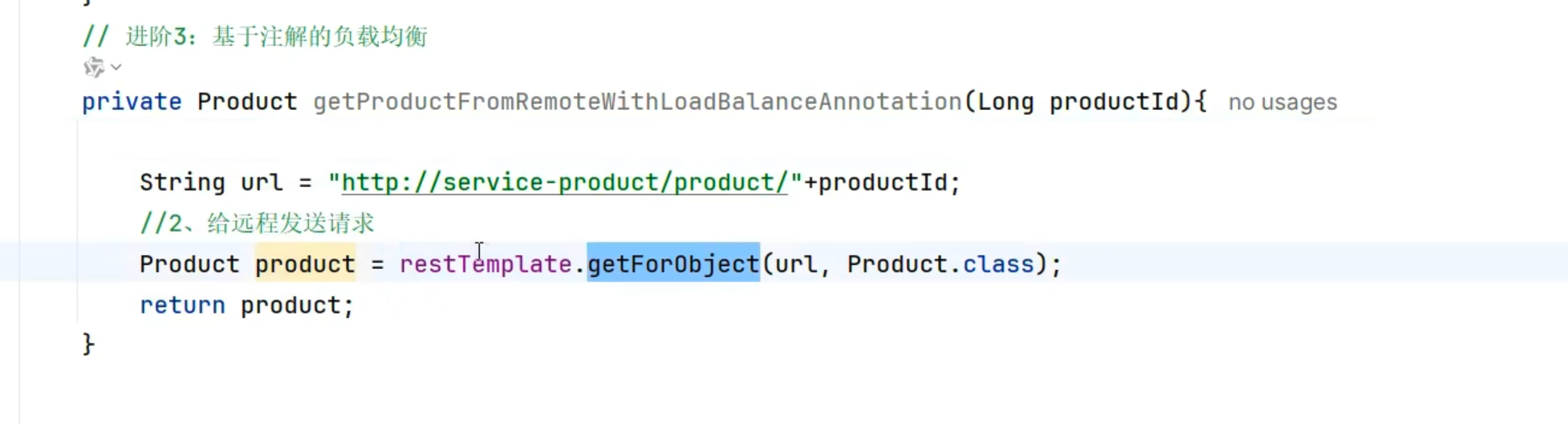This screenshot has width=1568, height=424.
Task: Open the http://service-product/product/ URL link
Action: [x=564, y=183]
